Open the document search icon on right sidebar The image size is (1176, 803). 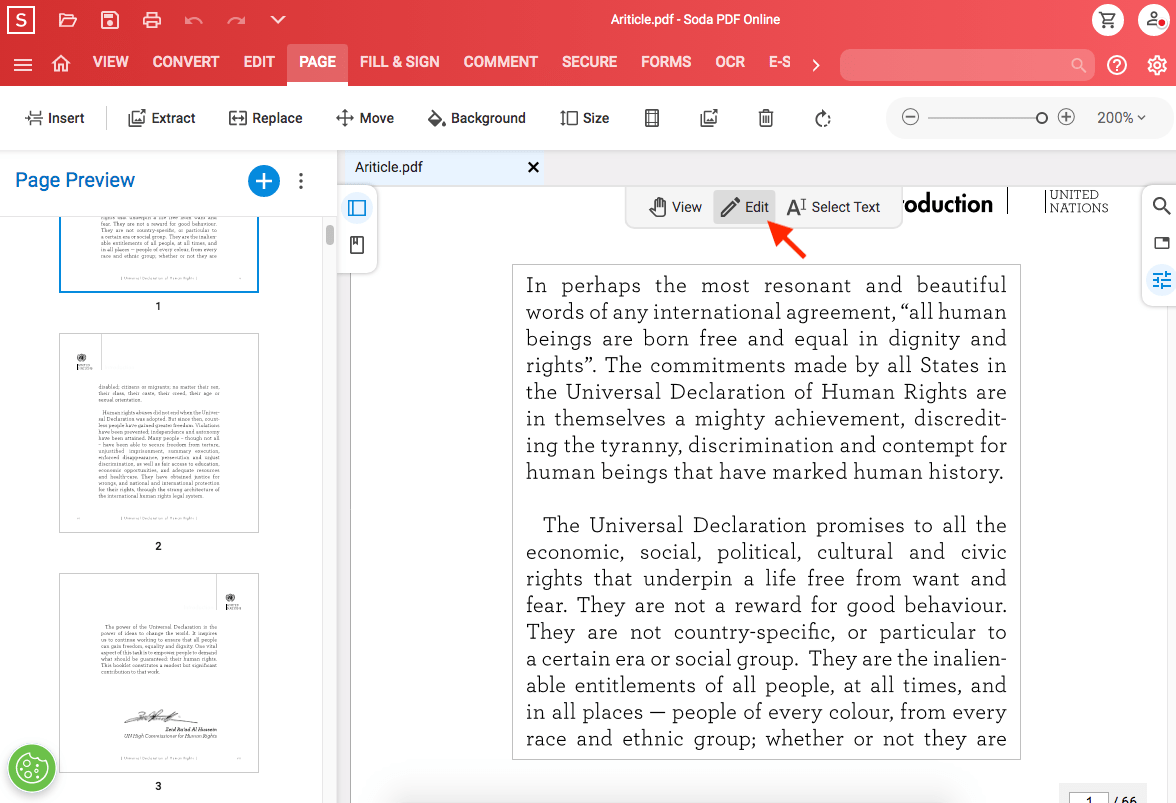pyautogui.click(x=1160, y=206)
